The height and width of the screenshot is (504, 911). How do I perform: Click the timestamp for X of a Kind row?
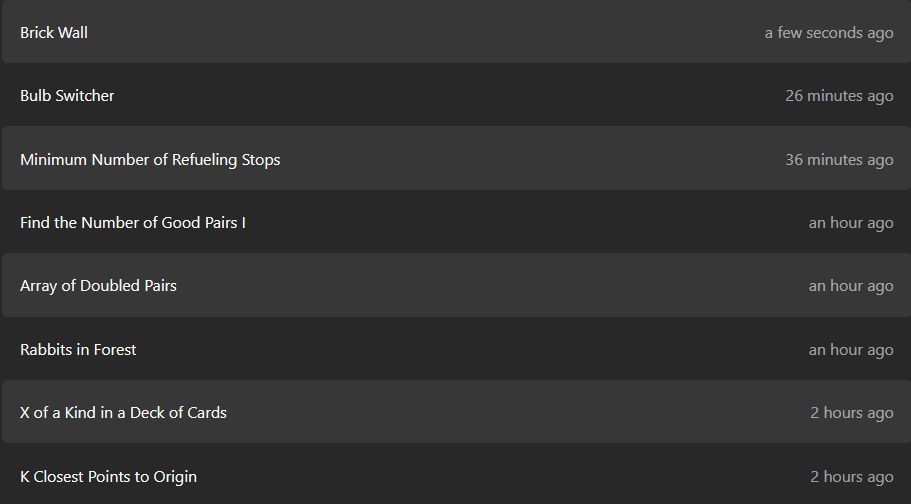pos(852,413)
